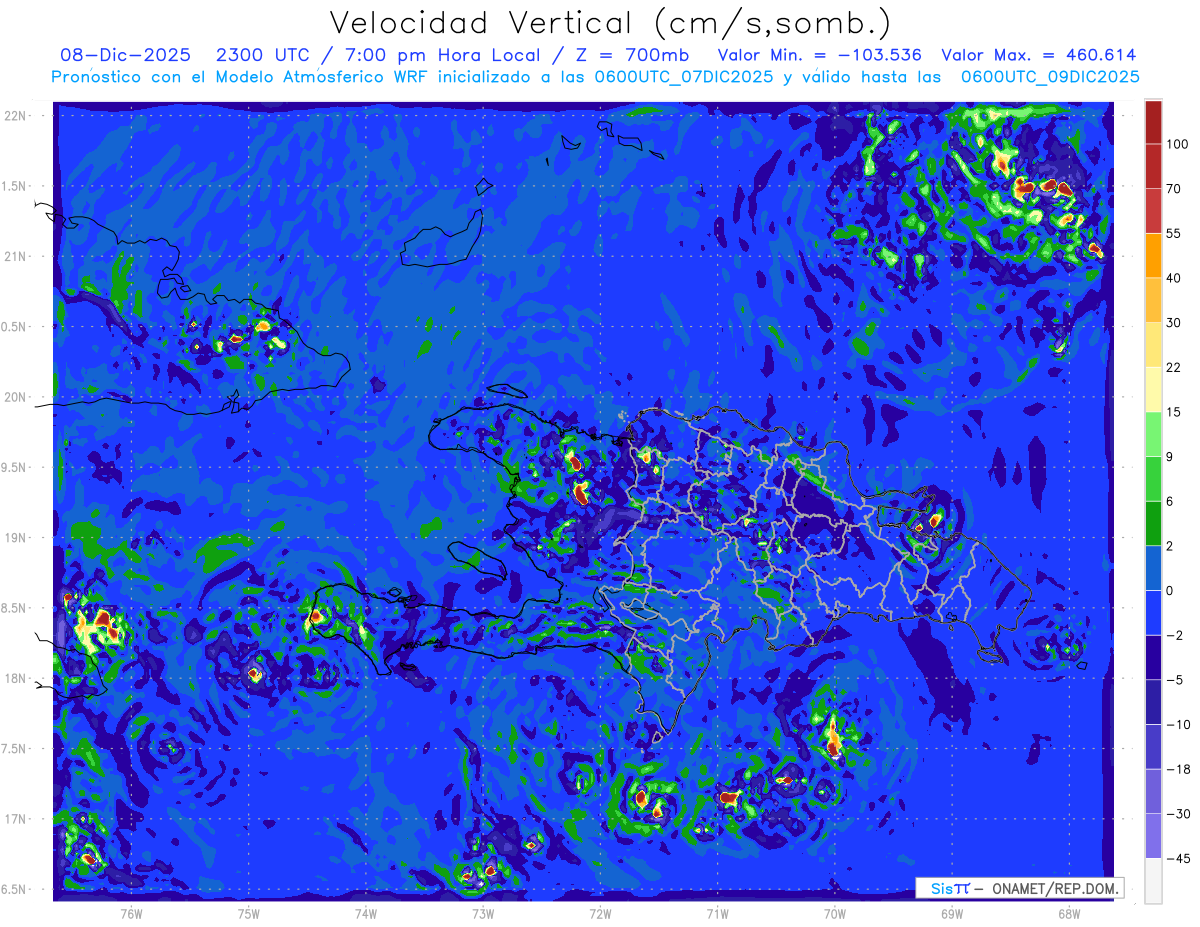Screen dimensions: 1200x927
Task: Click the "68W" longitude label
Action: (1069, 913)
